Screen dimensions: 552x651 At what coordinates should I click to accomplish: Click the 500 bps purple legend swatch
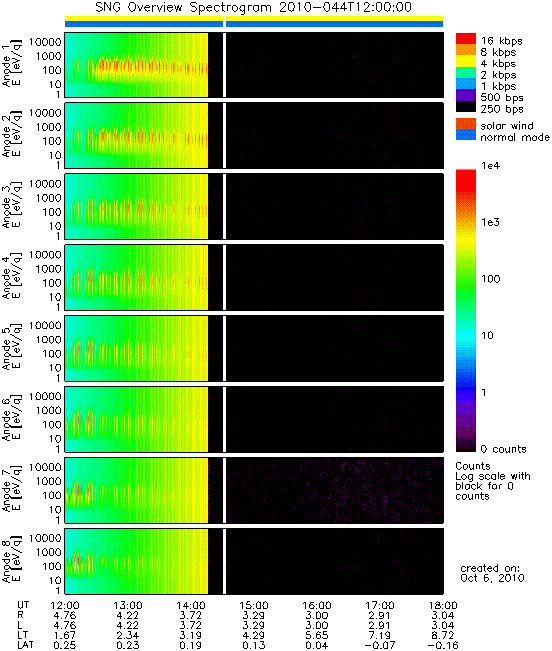tap(466, 95)
